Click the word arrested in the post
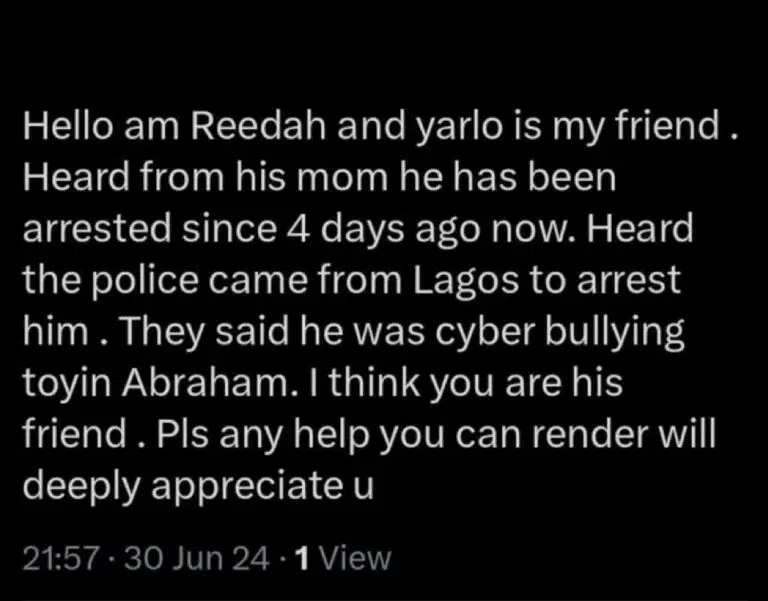768x601 pixels. (86, 230)
